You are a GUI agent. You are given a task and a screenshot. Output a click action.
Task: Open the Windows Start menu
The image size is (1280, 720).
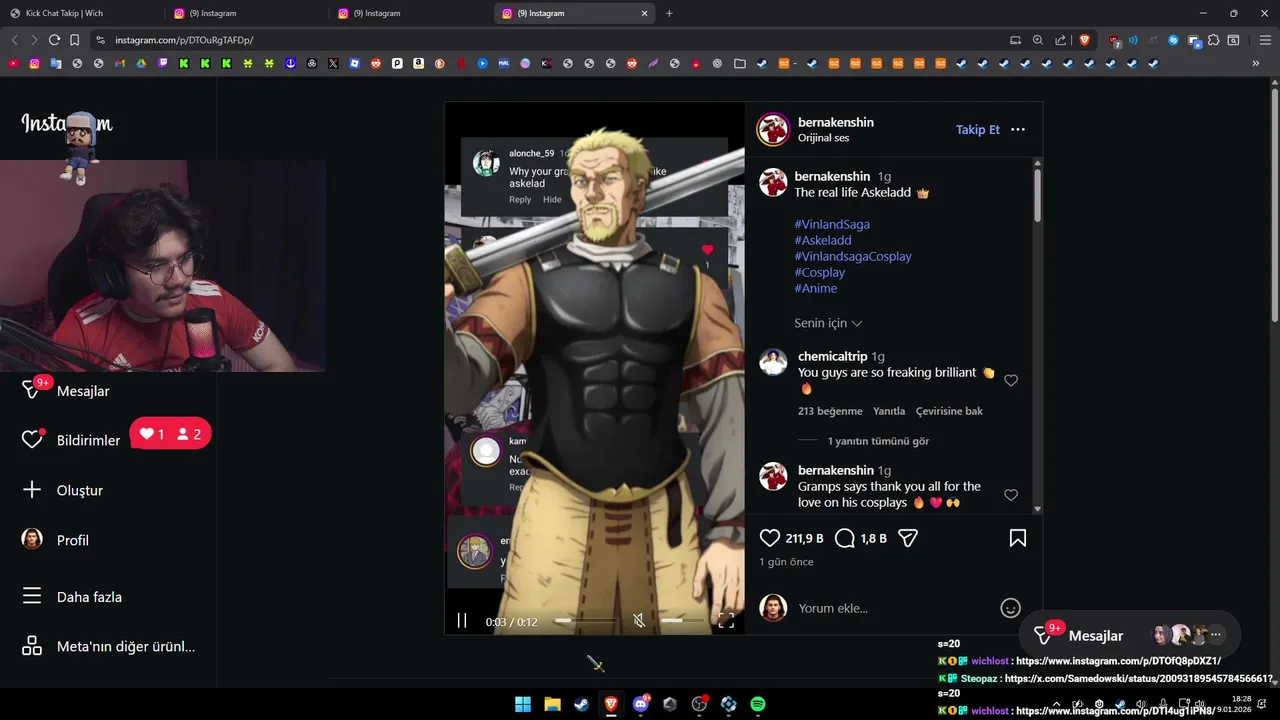click(523, 704)
